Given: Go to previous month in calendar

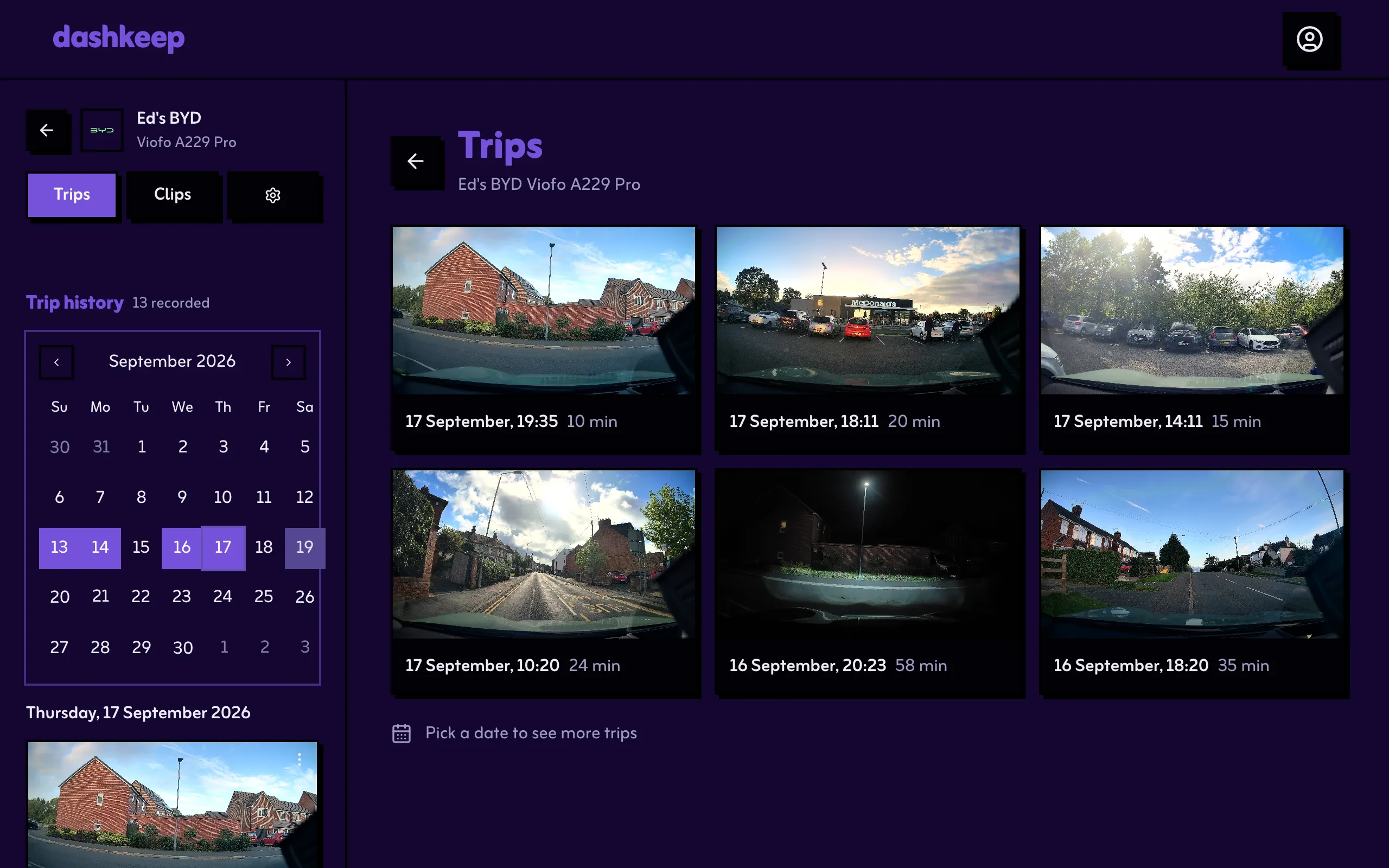Looking at the screenshot, I should [x=56, y=362].
